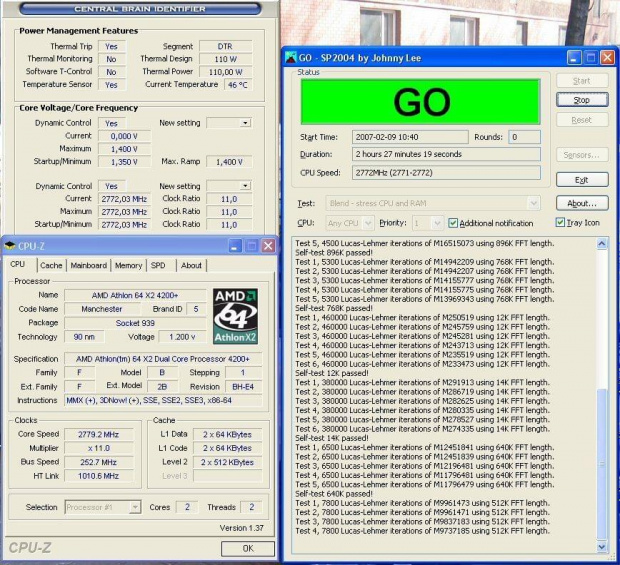Click the Instructions MMX, 3DNow! field
620x565 pixels.
[163, 401]
